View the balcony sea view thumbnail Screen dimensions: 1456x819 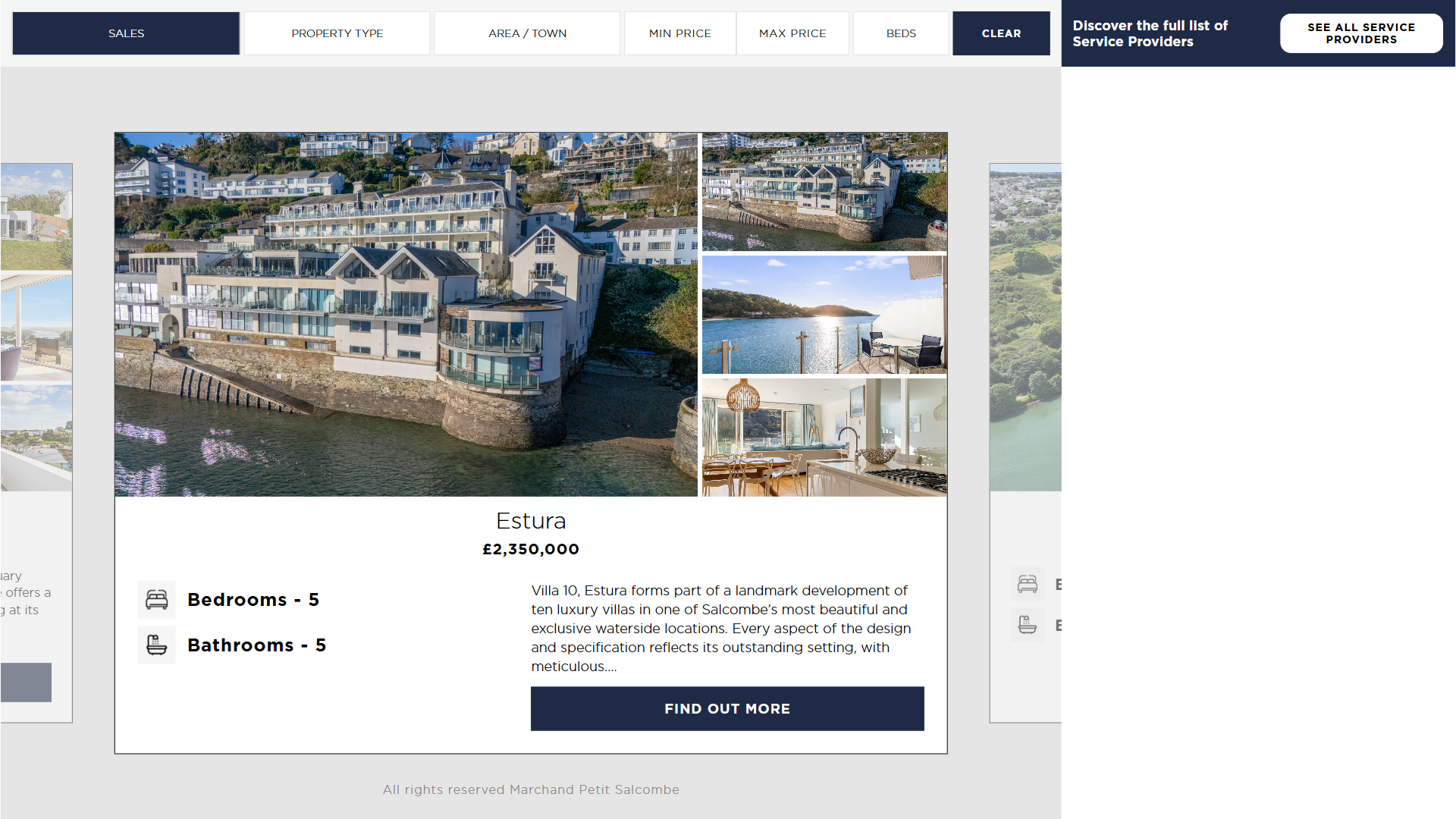pyautogui.click(x=824, y=315)
